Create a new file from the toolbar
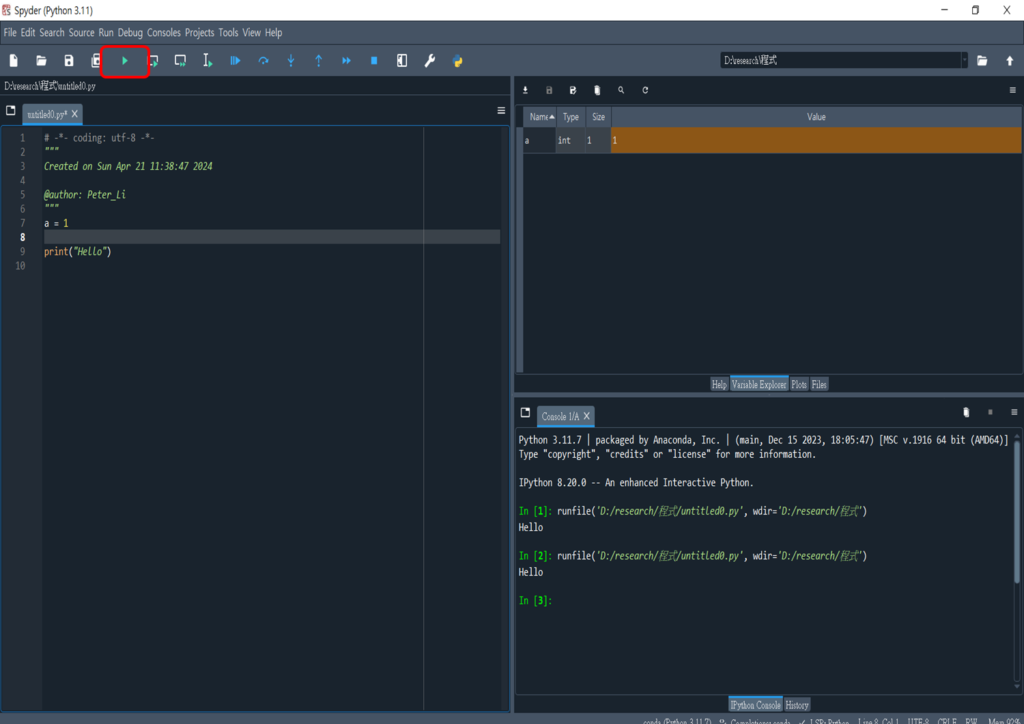Viewport: 1024px width, 724px height. tap(14, 61)
